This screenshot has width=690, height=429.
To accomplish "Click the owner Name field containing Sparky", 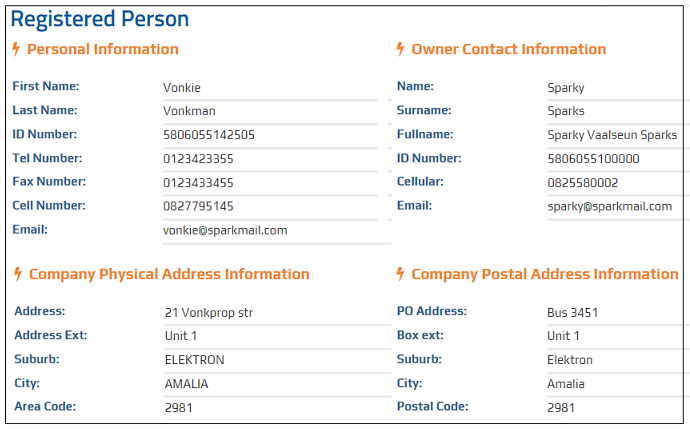I will tap(617, 88).
